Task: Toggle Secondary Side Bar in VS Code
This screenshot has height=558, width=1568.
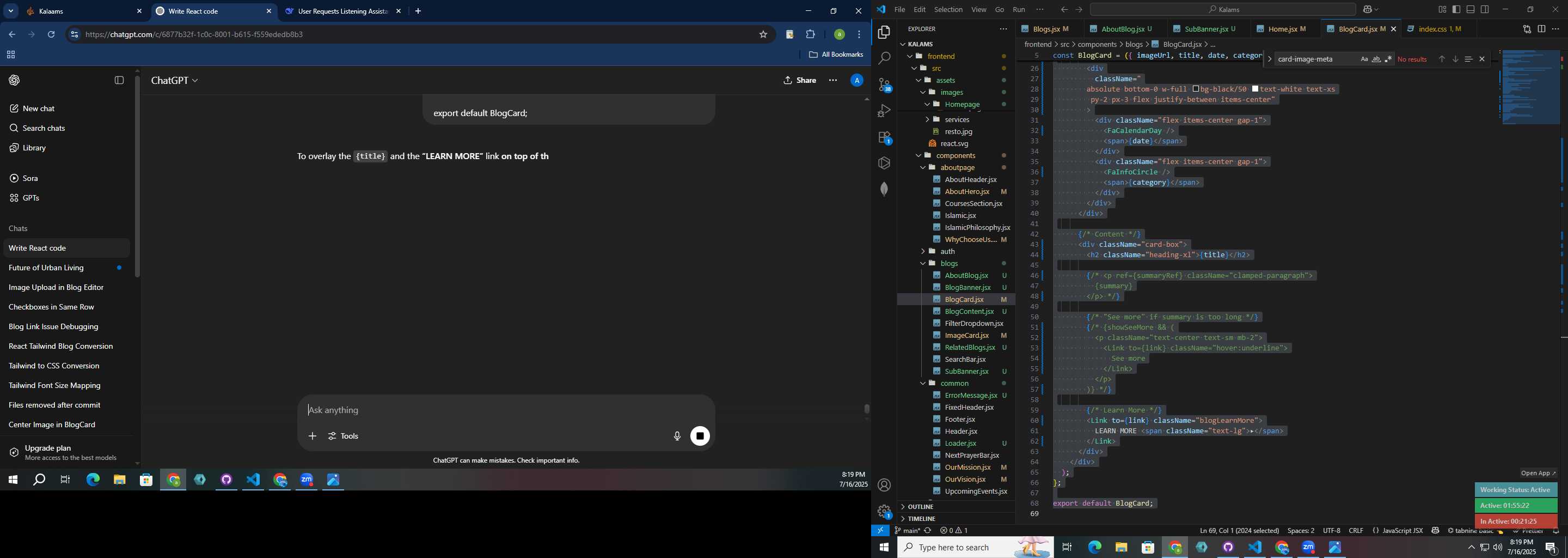Action: point(1485,10)
